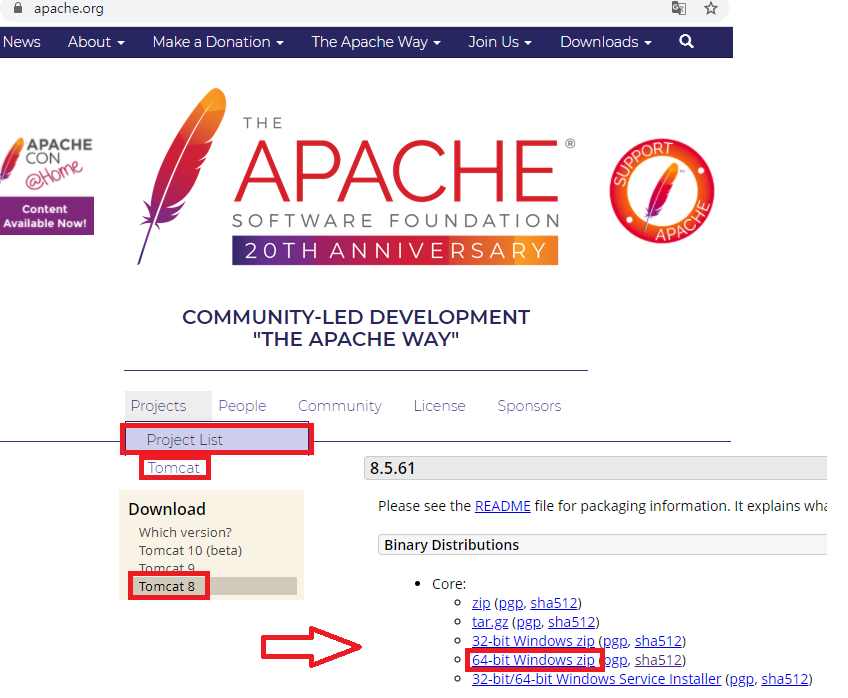Open the News menu item
Image resolution: width=848 pixels, height=698 pixels.
coord(22,42)
